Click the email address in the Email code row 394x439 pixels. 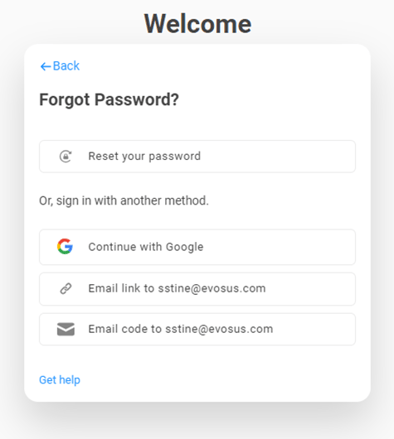[219, 329]
